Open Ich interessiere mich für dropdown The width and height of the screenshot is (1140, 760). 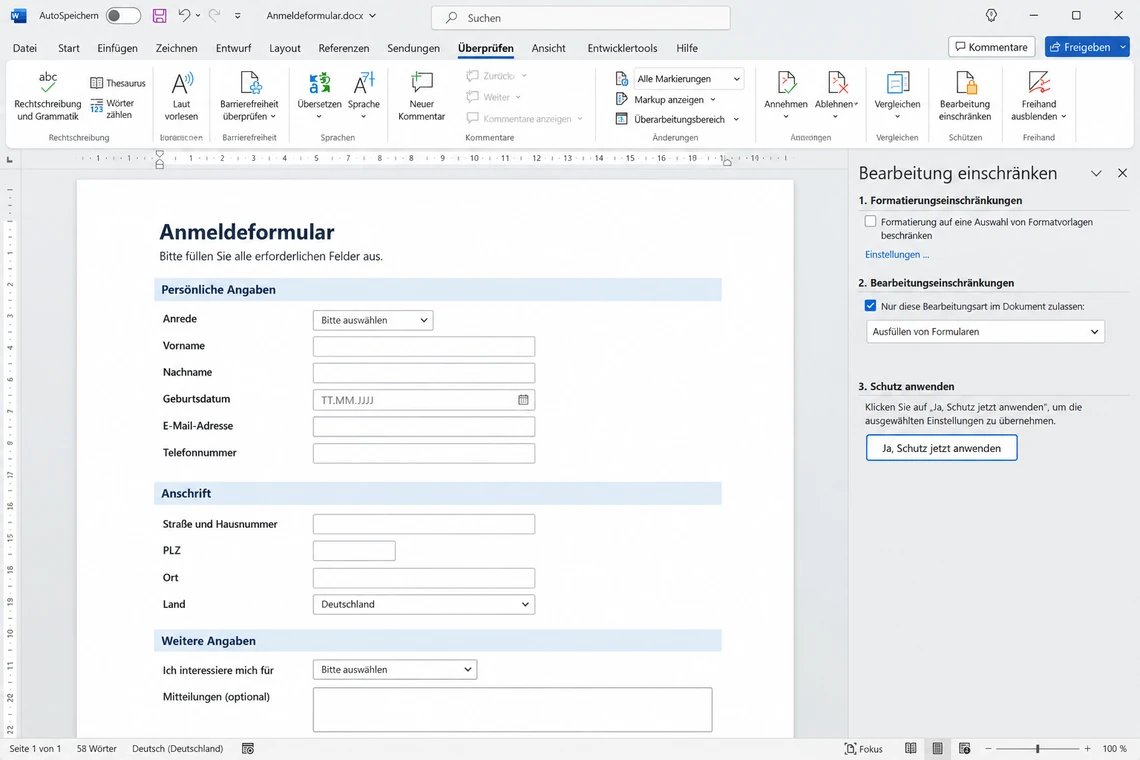point(395,669)
